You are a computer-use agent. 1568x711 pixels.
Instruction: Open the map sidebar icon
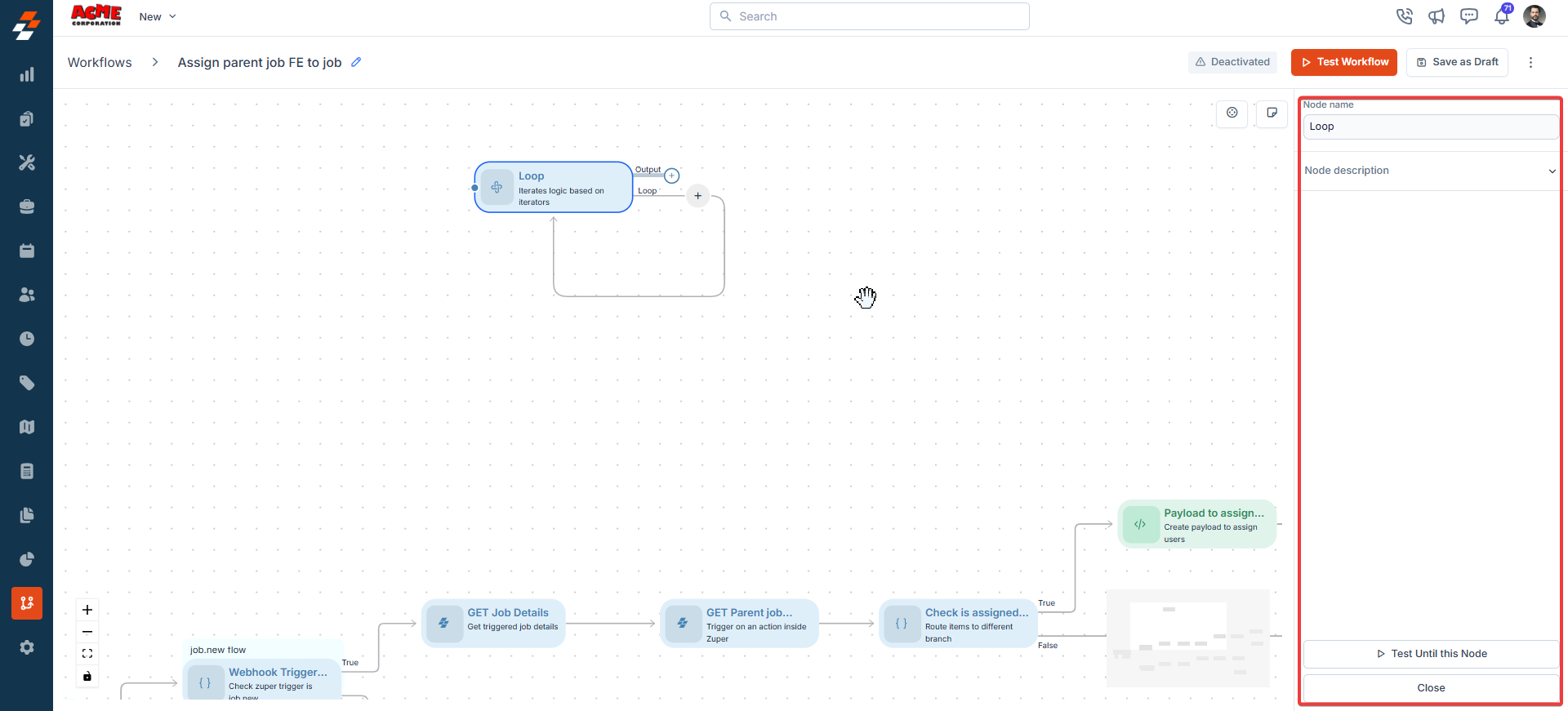pyautogui.click(x=27, y=427)
